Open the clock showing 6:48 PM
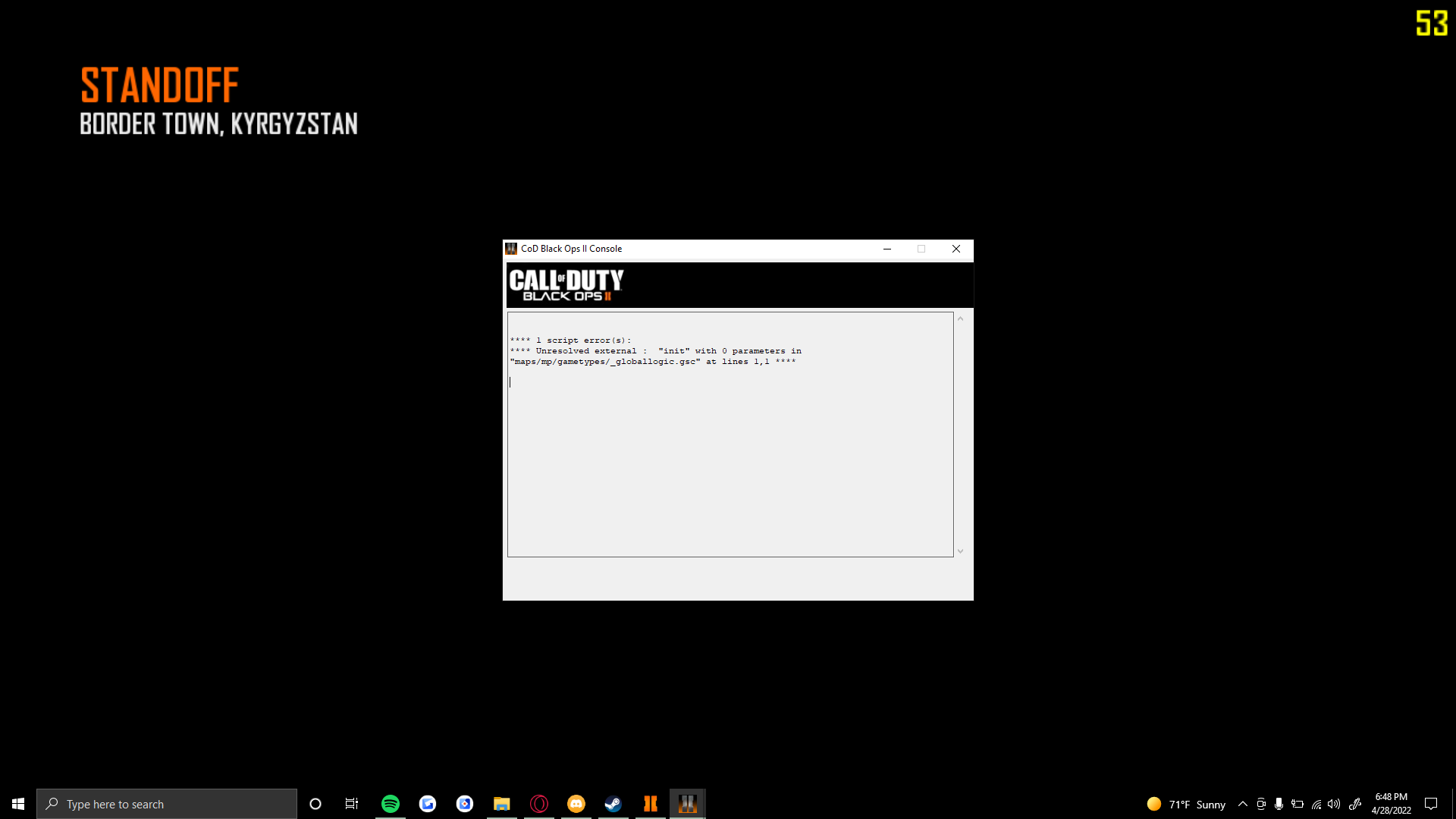This screenshot has height=819, width=1456. coord(1391,804)
